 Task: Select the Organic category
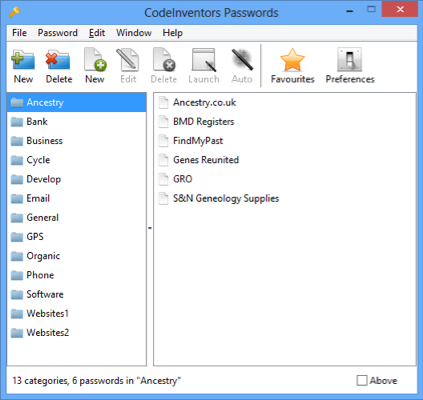point(76,256)
